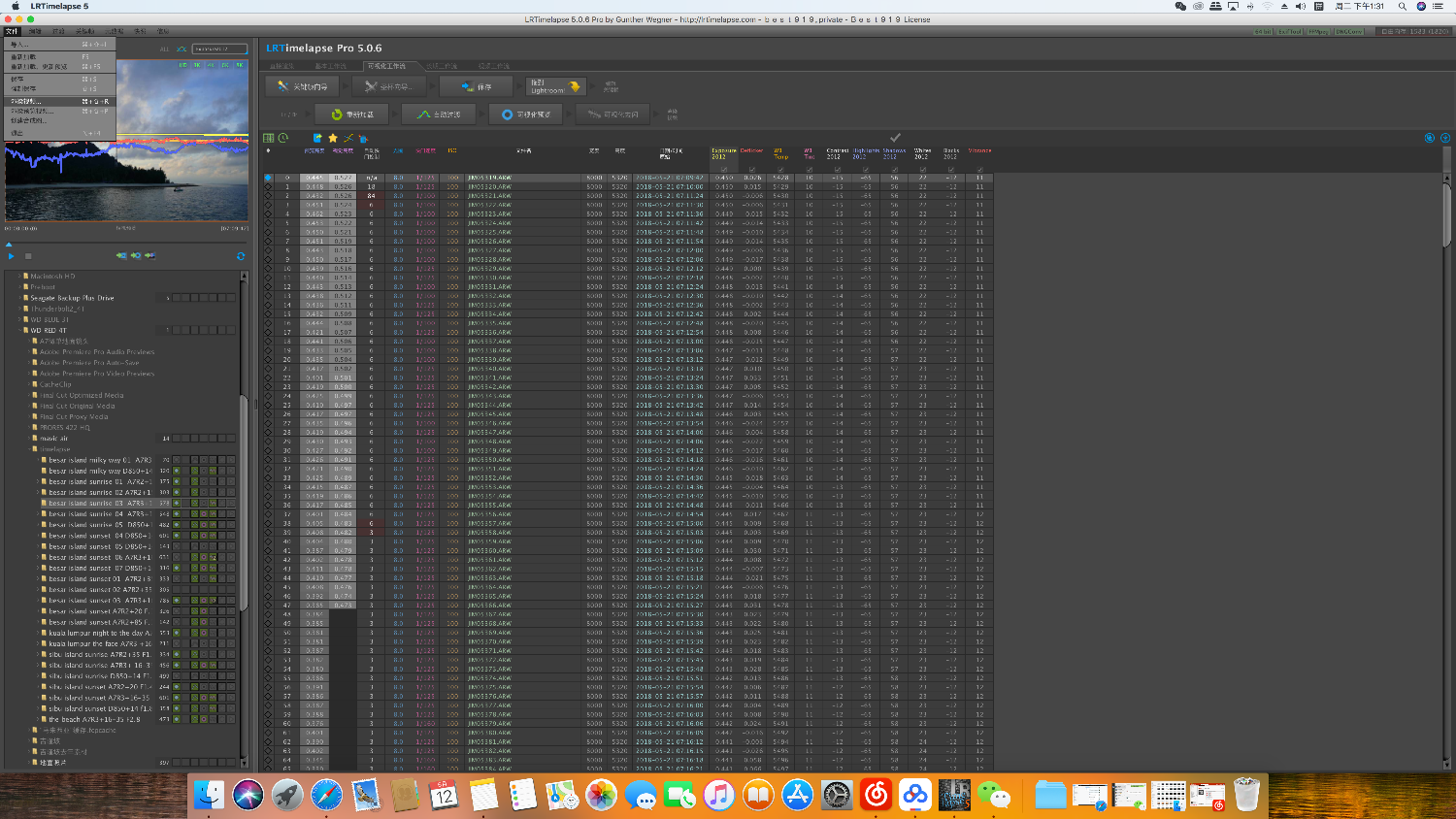Click the gray checkmark icon above Shadows column
Viewport: 1456px width, 819px height.
(895, 138)
